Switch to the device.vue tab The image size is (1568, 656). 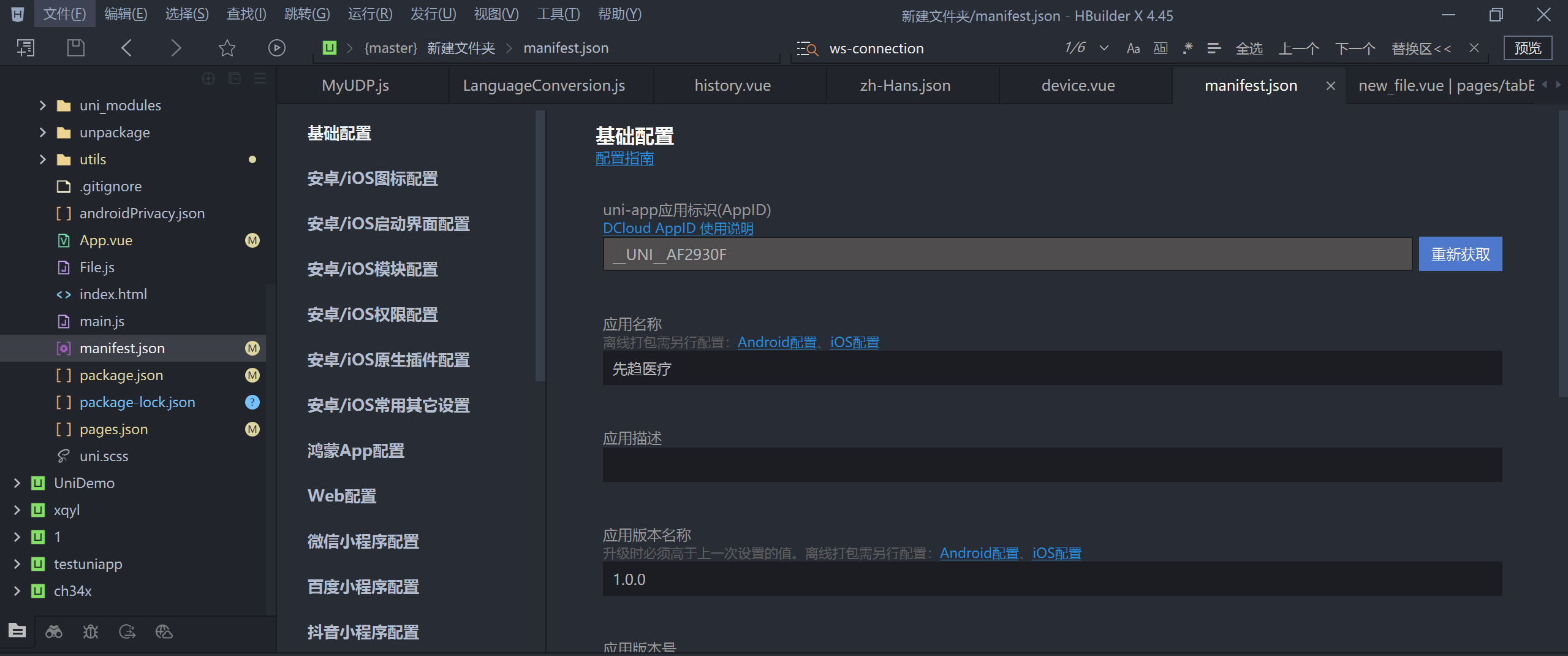[x=1078, y=85]
